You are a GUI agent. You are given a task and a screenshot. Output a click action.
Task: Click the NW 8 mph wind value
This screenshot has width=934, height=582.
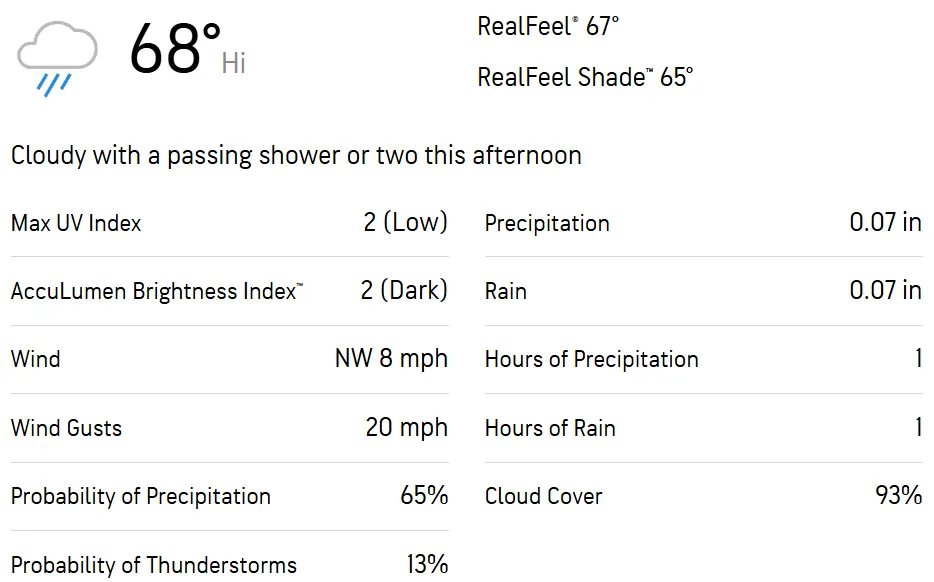point(391,359)
